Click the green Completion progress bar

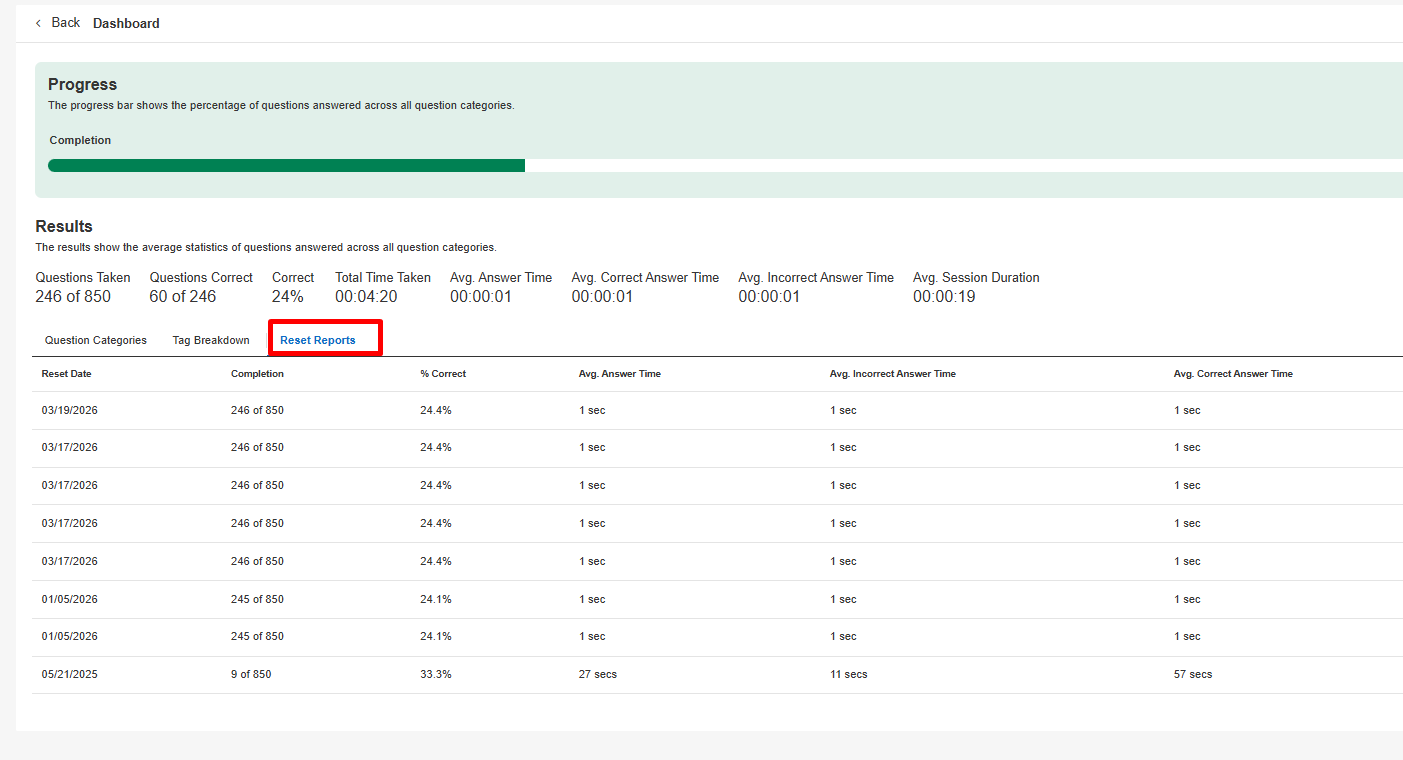coord(286,165)
